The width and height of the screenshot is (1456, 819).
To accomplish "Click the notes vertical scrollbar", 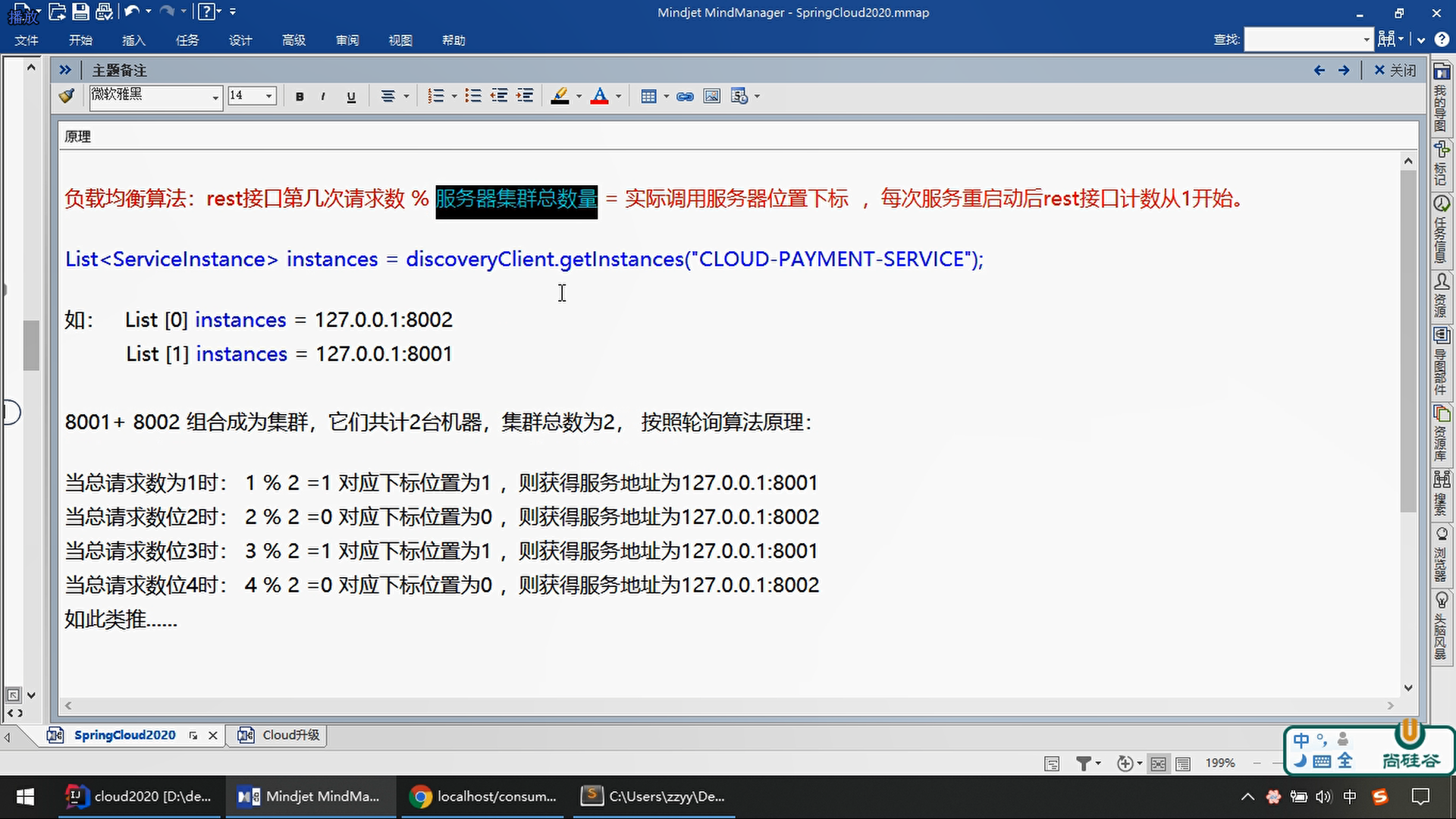I will 1407,341.
